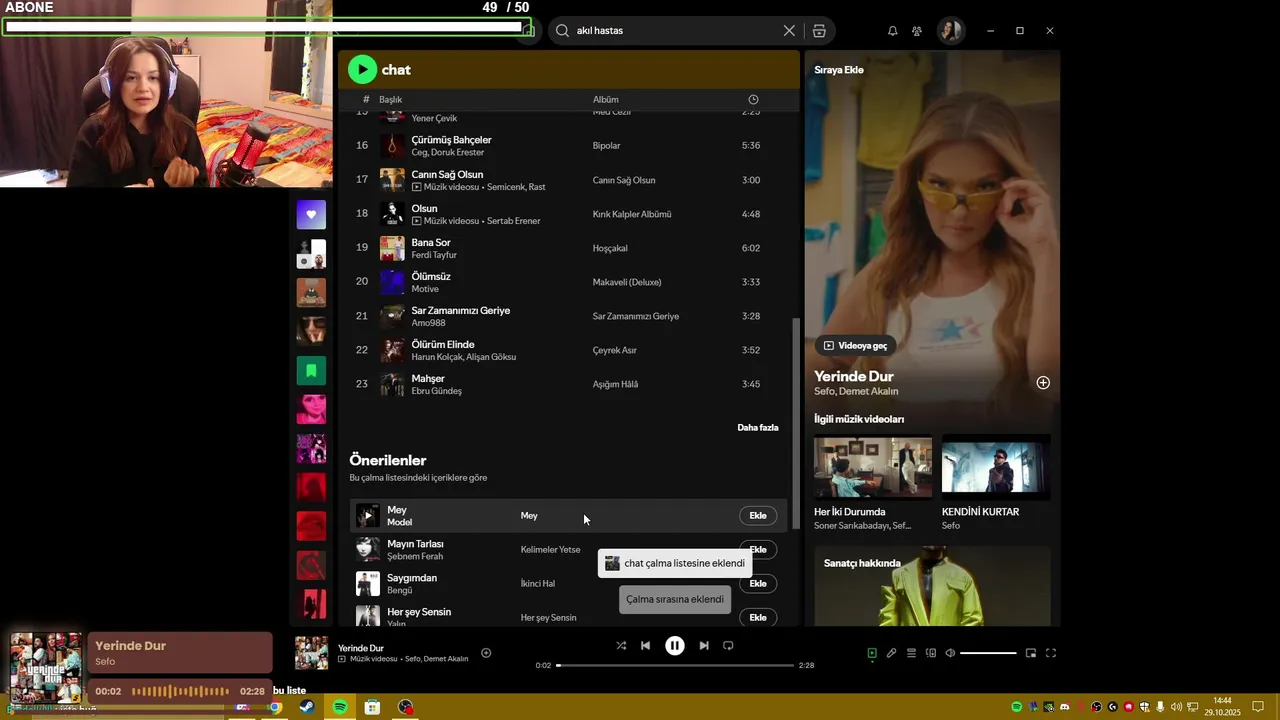Open the Mayın Tarlası recommended song

(415, 544)
